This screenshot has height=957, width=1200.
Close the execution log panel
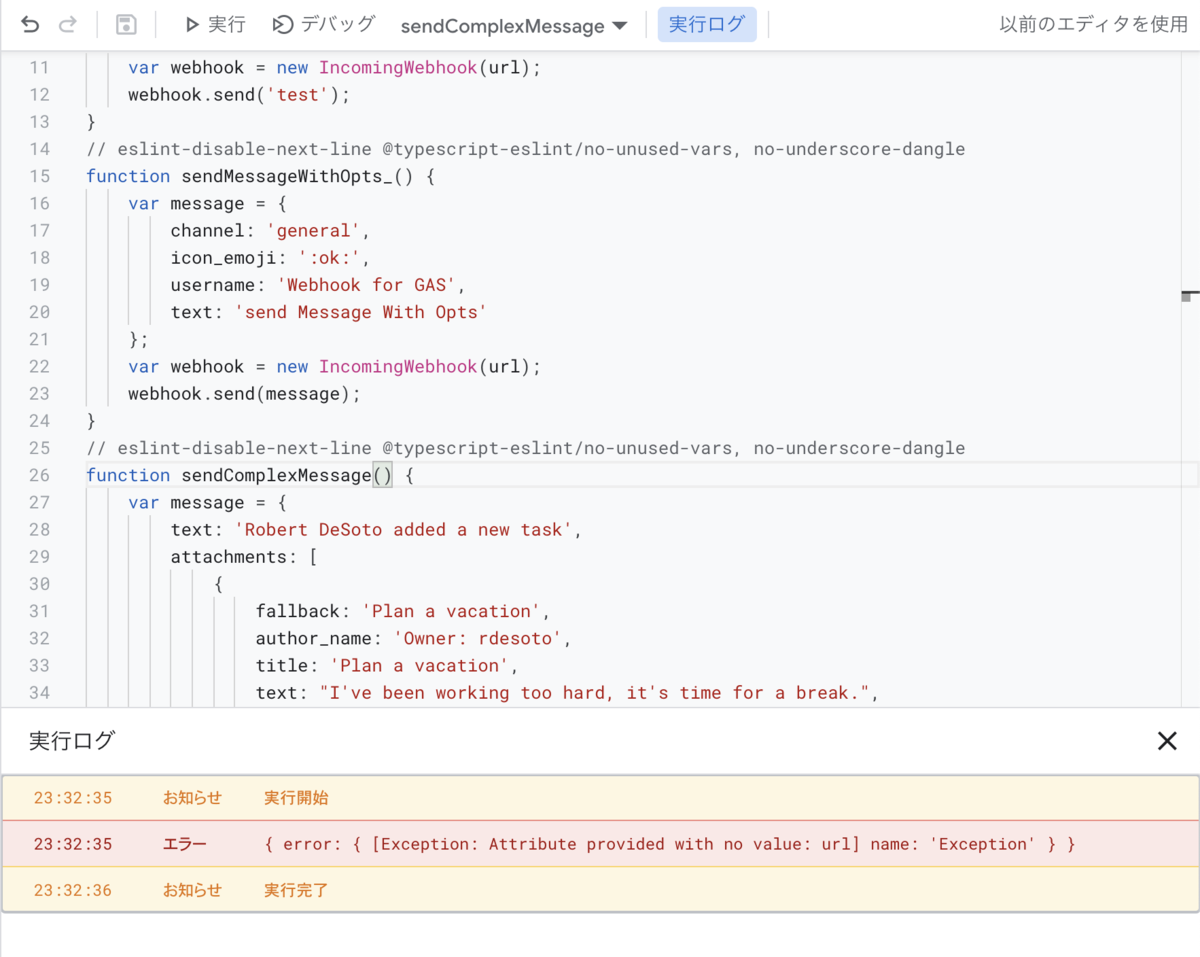coord(1166,740)
